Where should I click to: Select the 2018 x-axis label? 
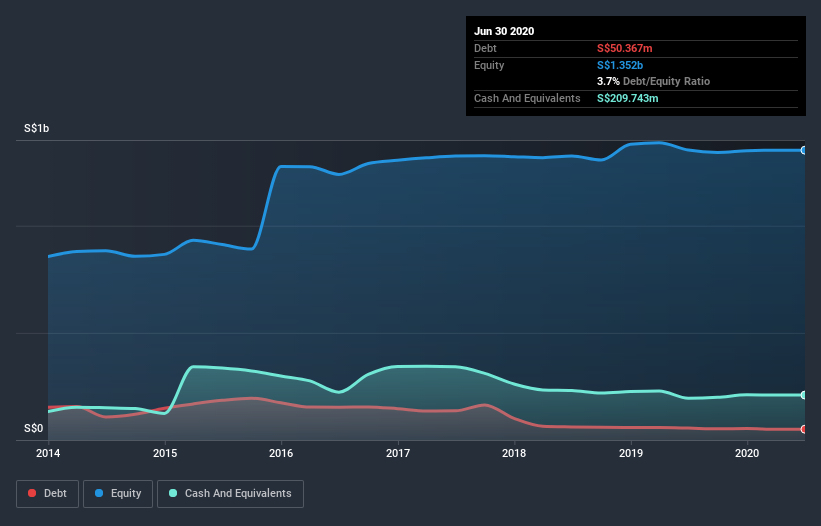[514, 453]
